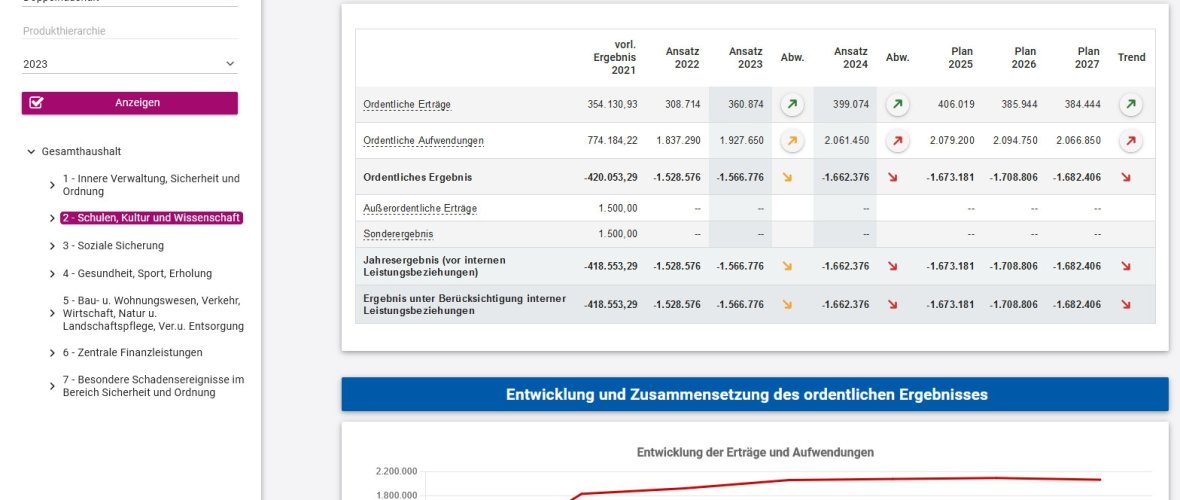Open the Sonderergebnis row link

pos(398,234)
